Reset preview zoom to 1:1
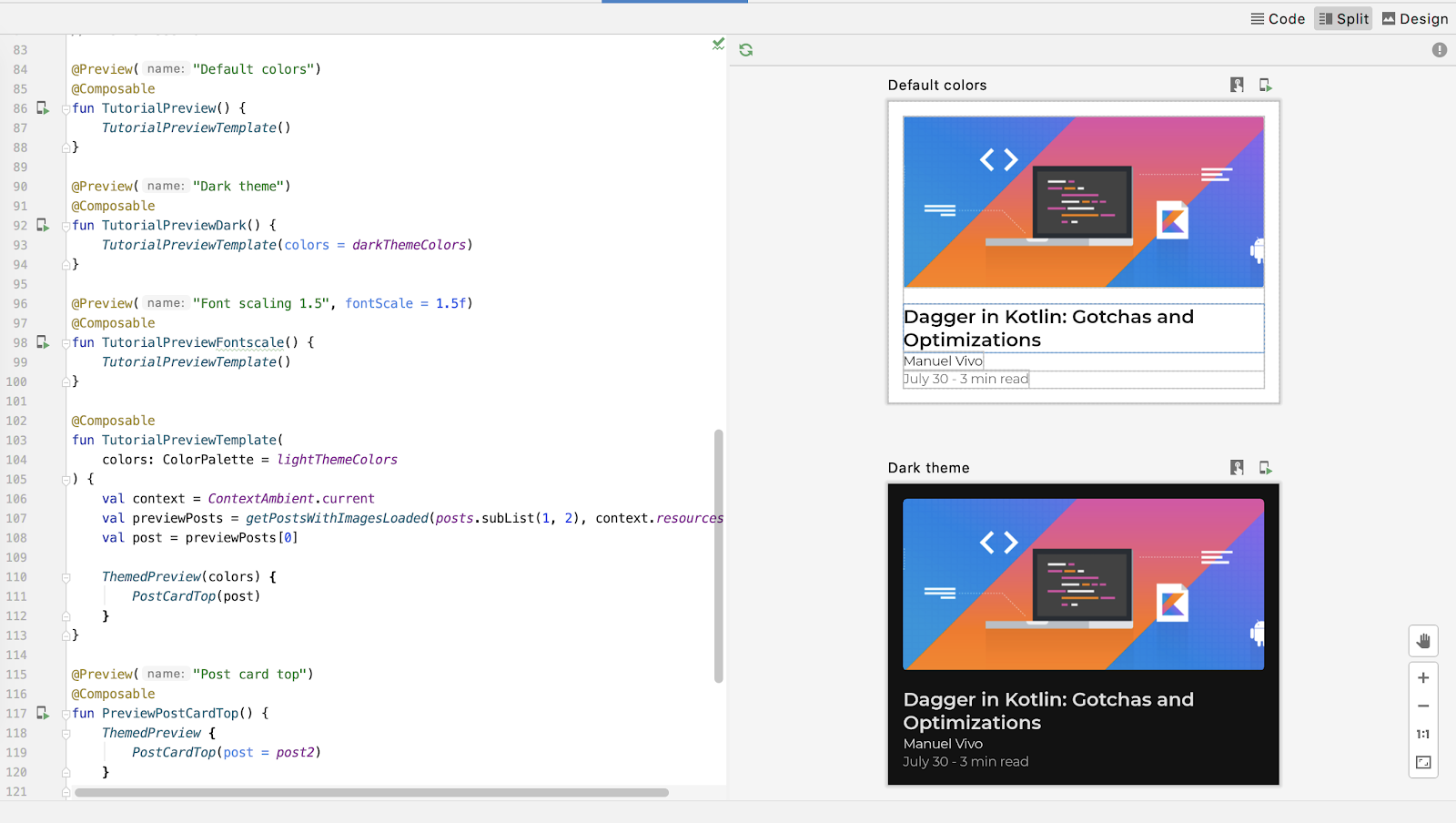The width and height of the screenshot is (1456, 823). coord(1423,734)
